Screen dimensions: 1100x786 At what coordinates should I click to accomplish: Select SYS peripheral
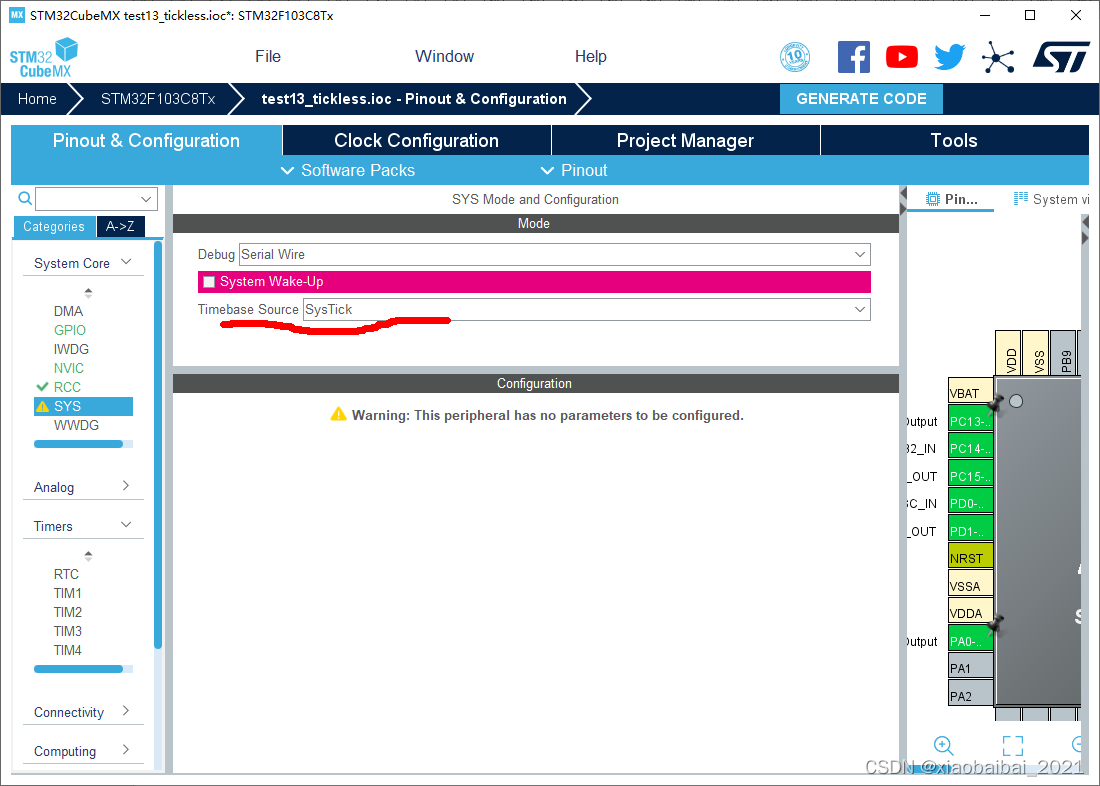83,406
